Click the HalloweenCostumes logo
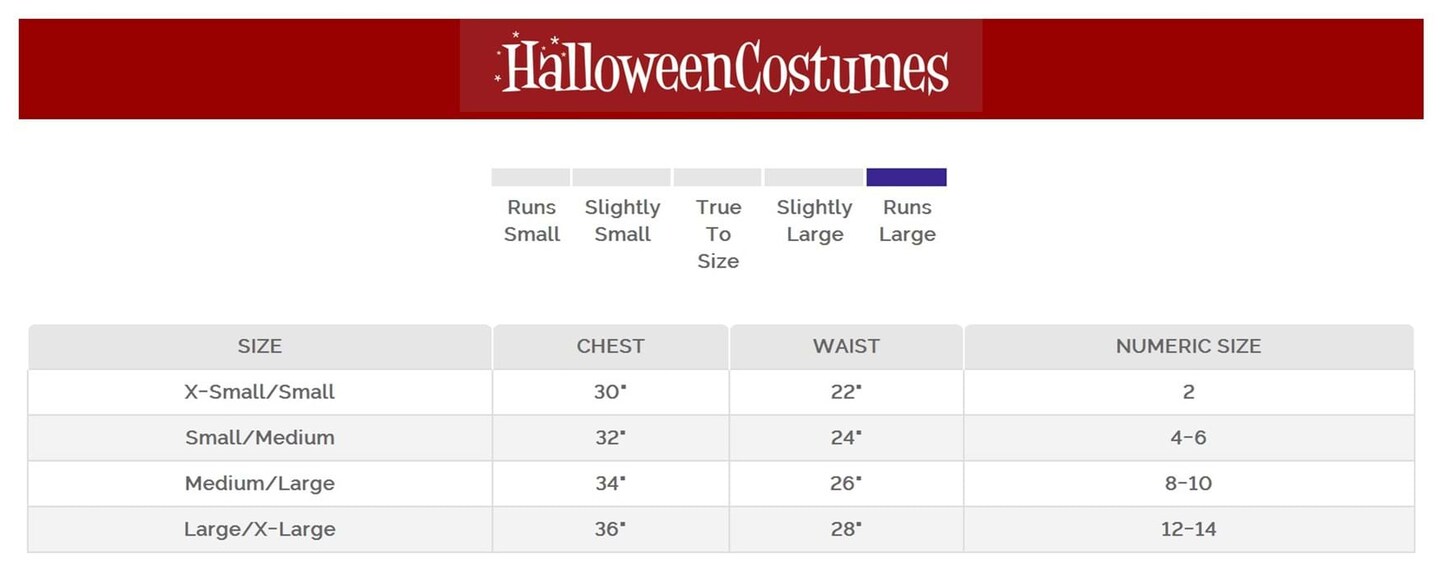The height and width of the screenshot is (580, 1440). click(721, 66)
